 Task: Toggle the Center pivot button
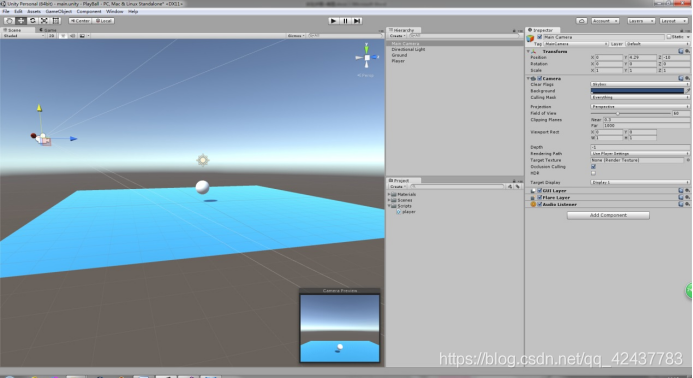pyautogui.click(x=80, y=21)
